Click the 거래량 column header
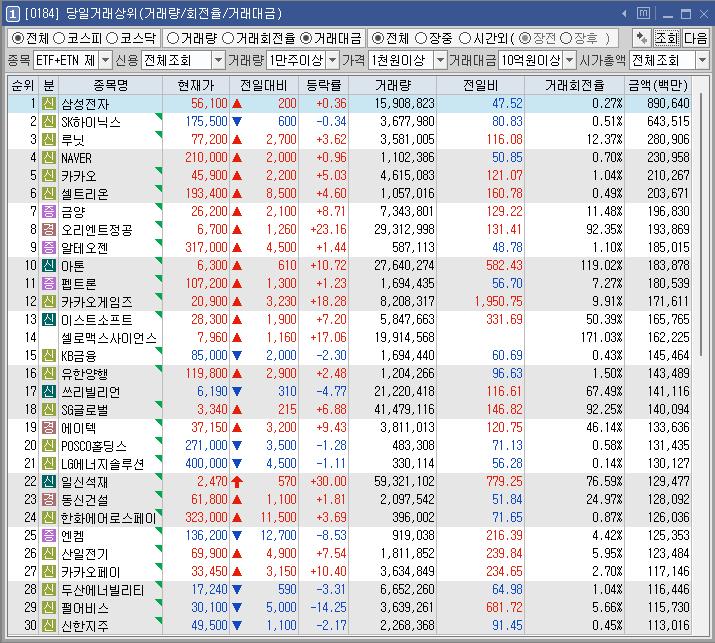 click(x=393, y=85)
